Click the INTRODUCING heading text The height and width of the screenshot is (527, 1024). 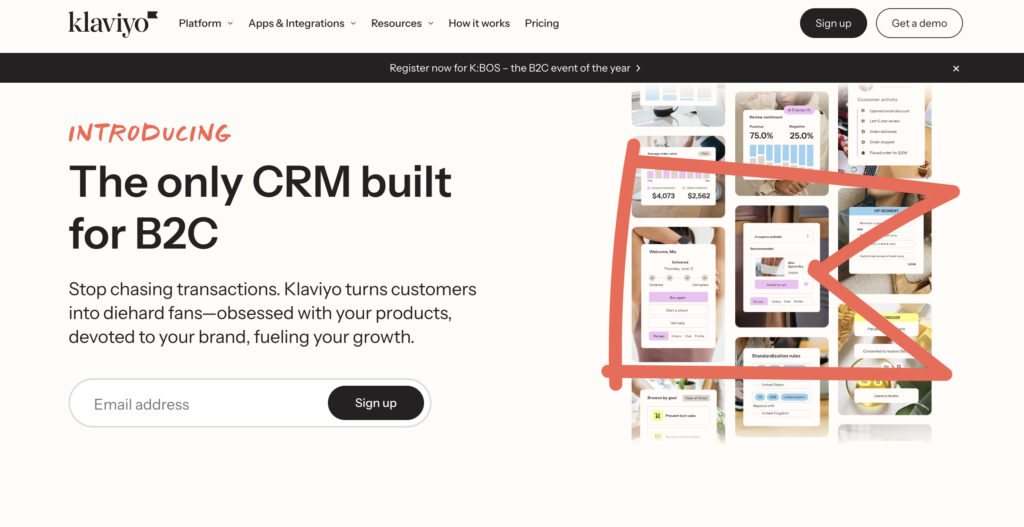pyautogui.click(x=150, y=133)
